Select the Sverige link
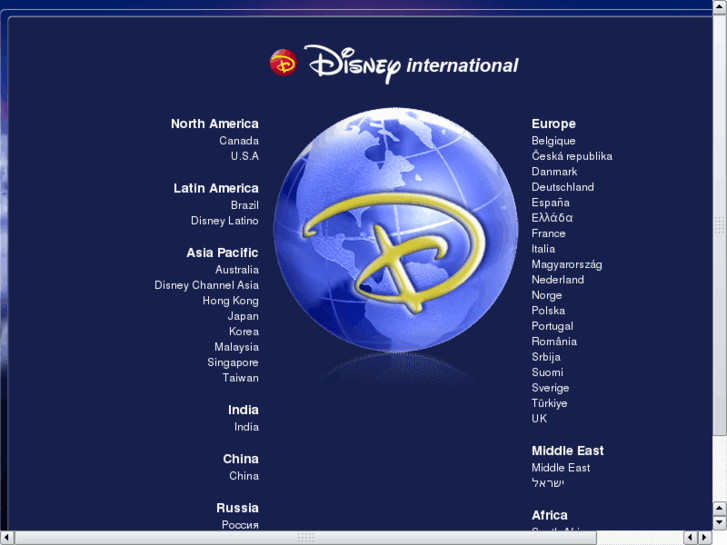 (550, 388)
